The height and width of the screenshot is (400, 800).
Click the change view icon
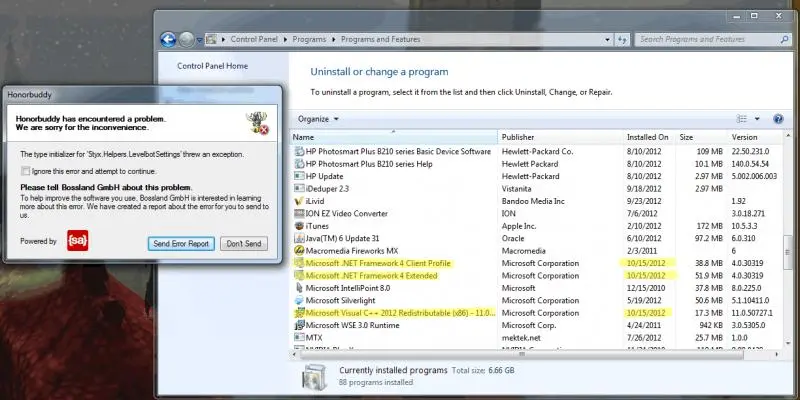741,119
